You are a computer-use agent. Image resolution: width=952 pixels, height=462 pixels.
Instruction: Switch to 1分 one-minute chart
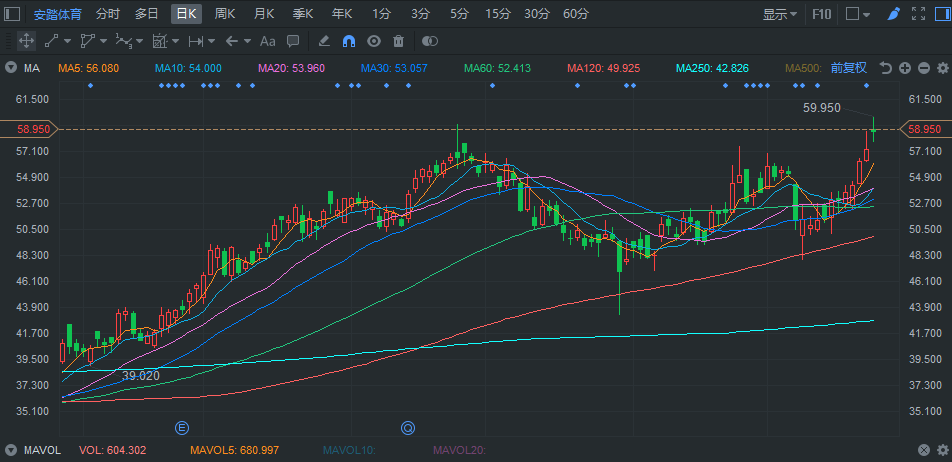381,14
